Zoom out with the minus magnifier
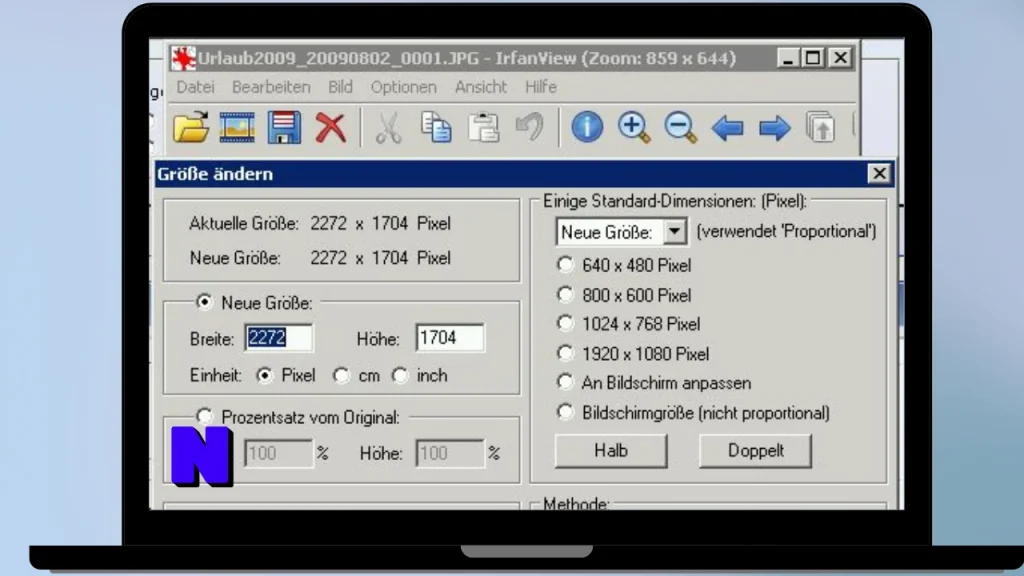 click(x=681, y=127)
